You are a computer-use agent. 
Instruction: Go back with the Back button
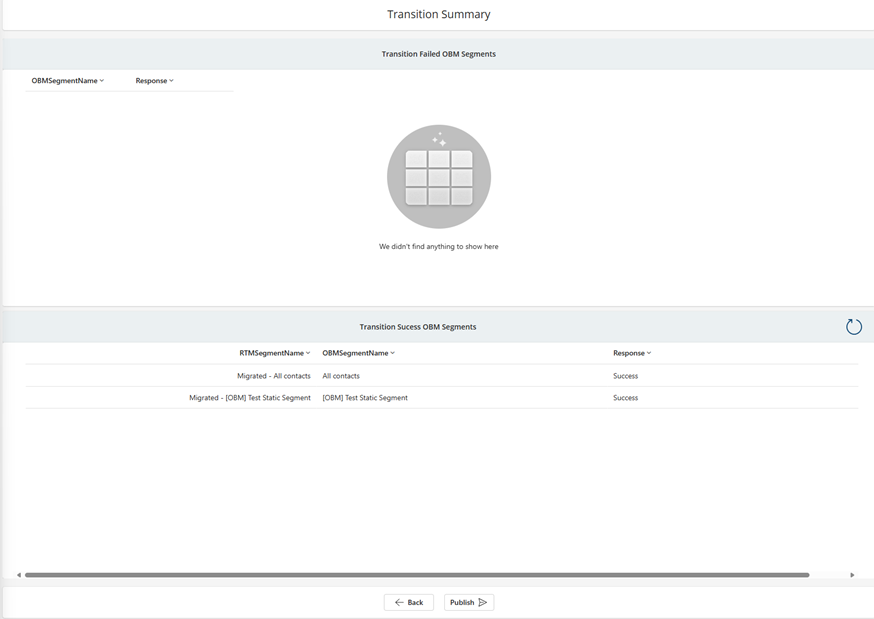(409, 602)
